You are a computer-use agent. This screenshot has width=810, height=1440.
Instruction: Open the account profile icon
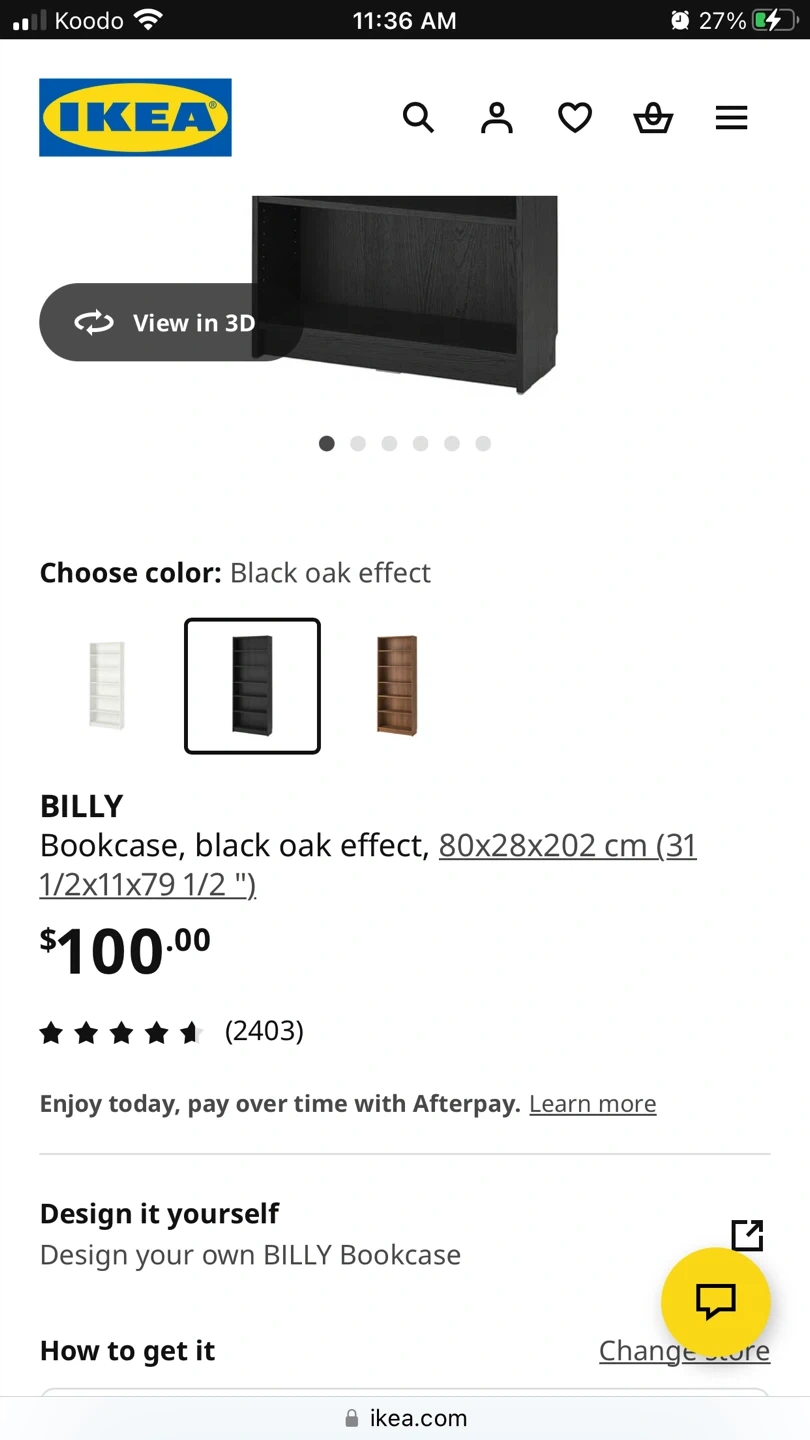(496, 118)
